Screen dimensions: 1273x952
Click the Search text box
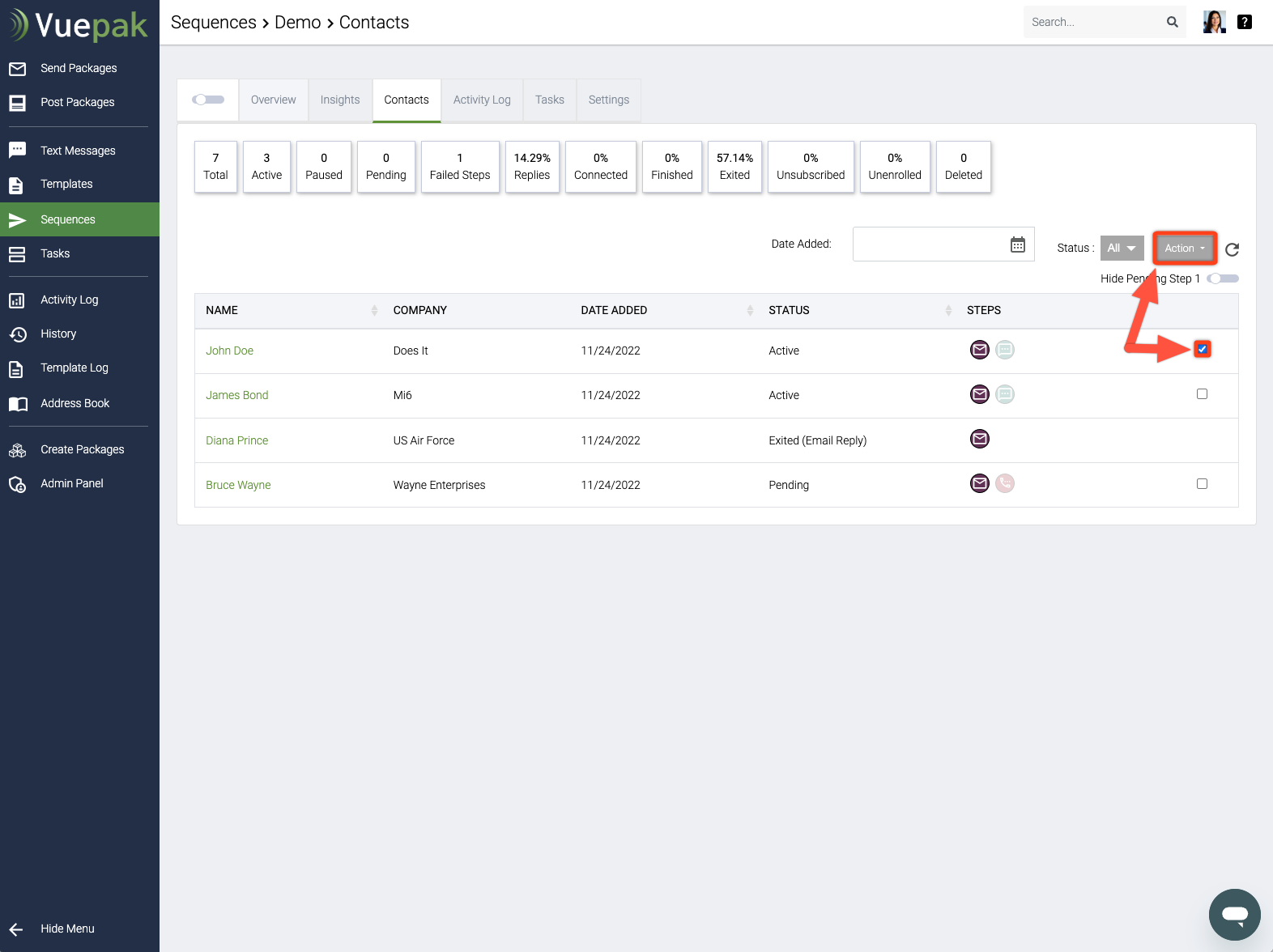coord(1093,22)
